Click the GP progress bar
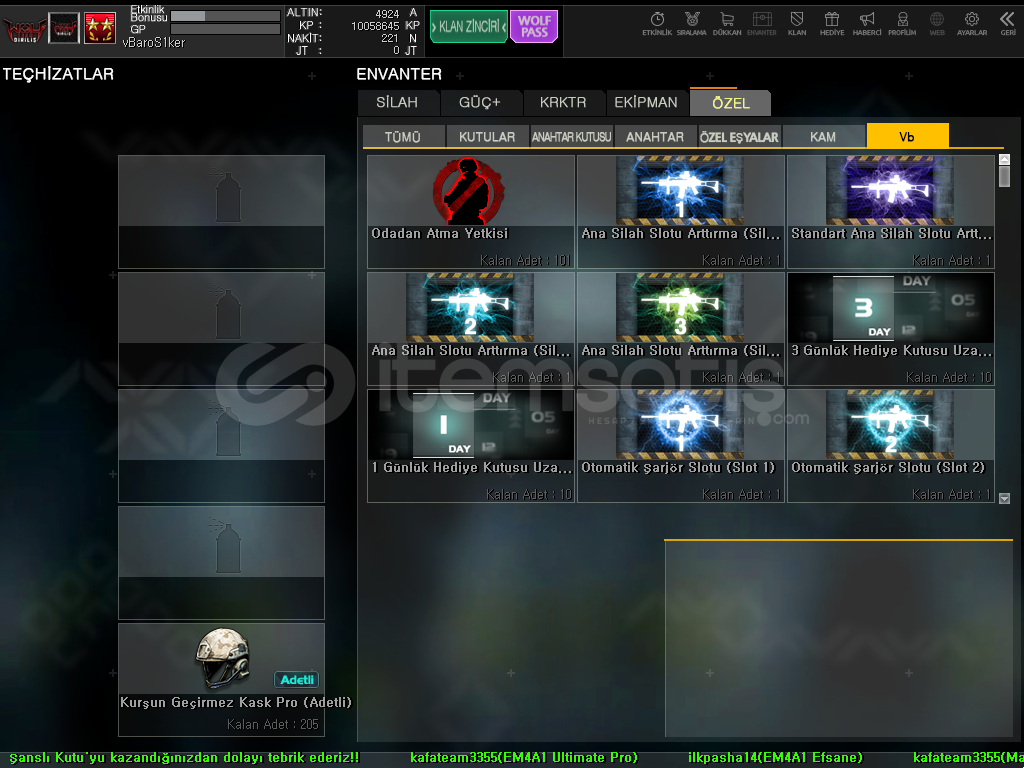The image size is (1024, 768). [x=225, y=29]
